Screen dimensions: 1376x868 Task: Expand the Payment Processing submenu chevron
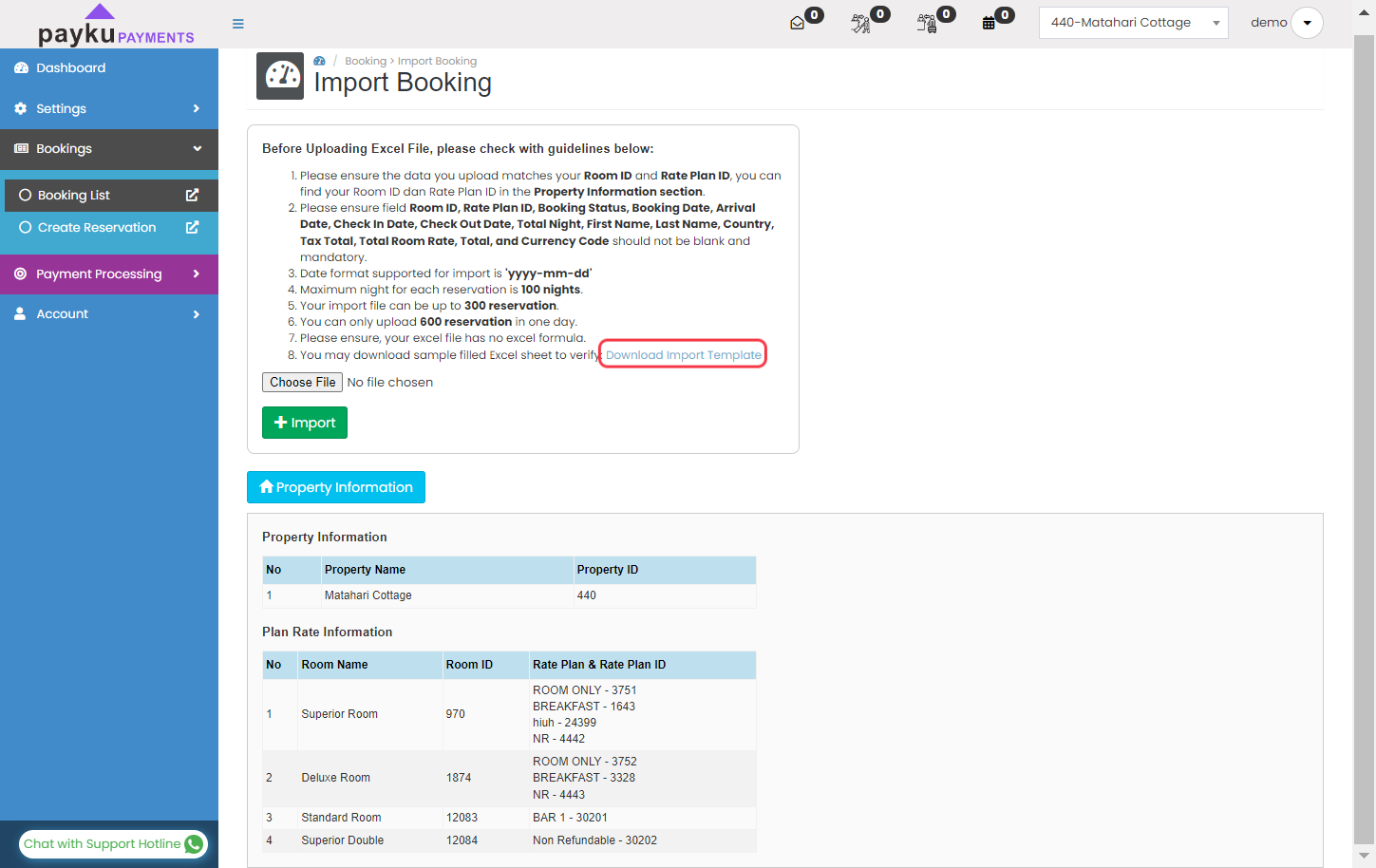pos(197,274)
